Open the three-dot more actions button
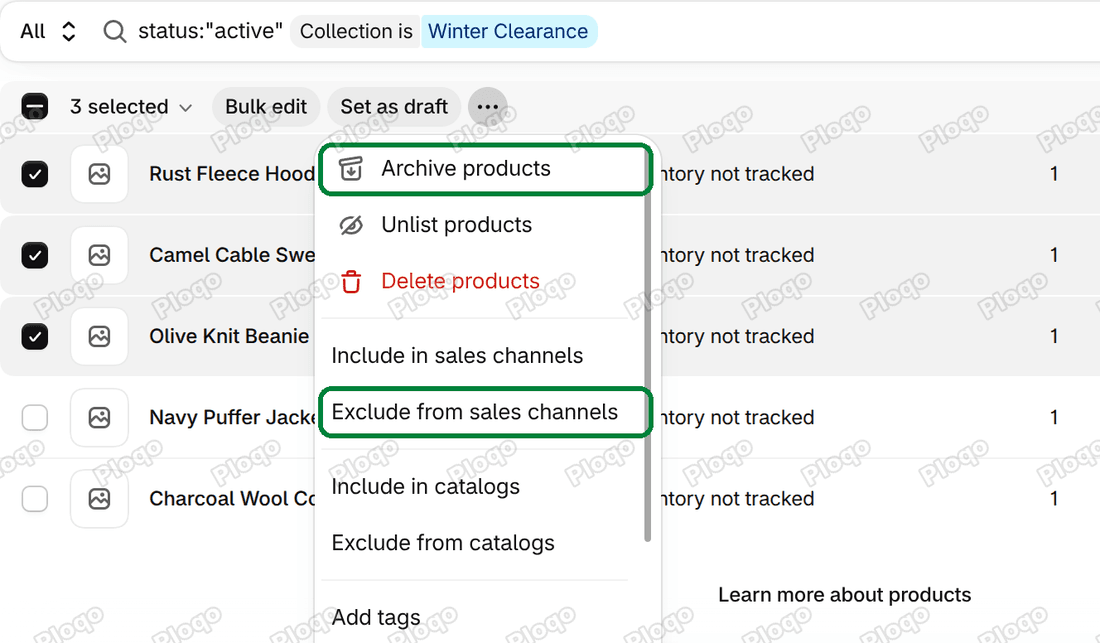Viewport: 1100px width, 643px height. (x=488, y=107)
